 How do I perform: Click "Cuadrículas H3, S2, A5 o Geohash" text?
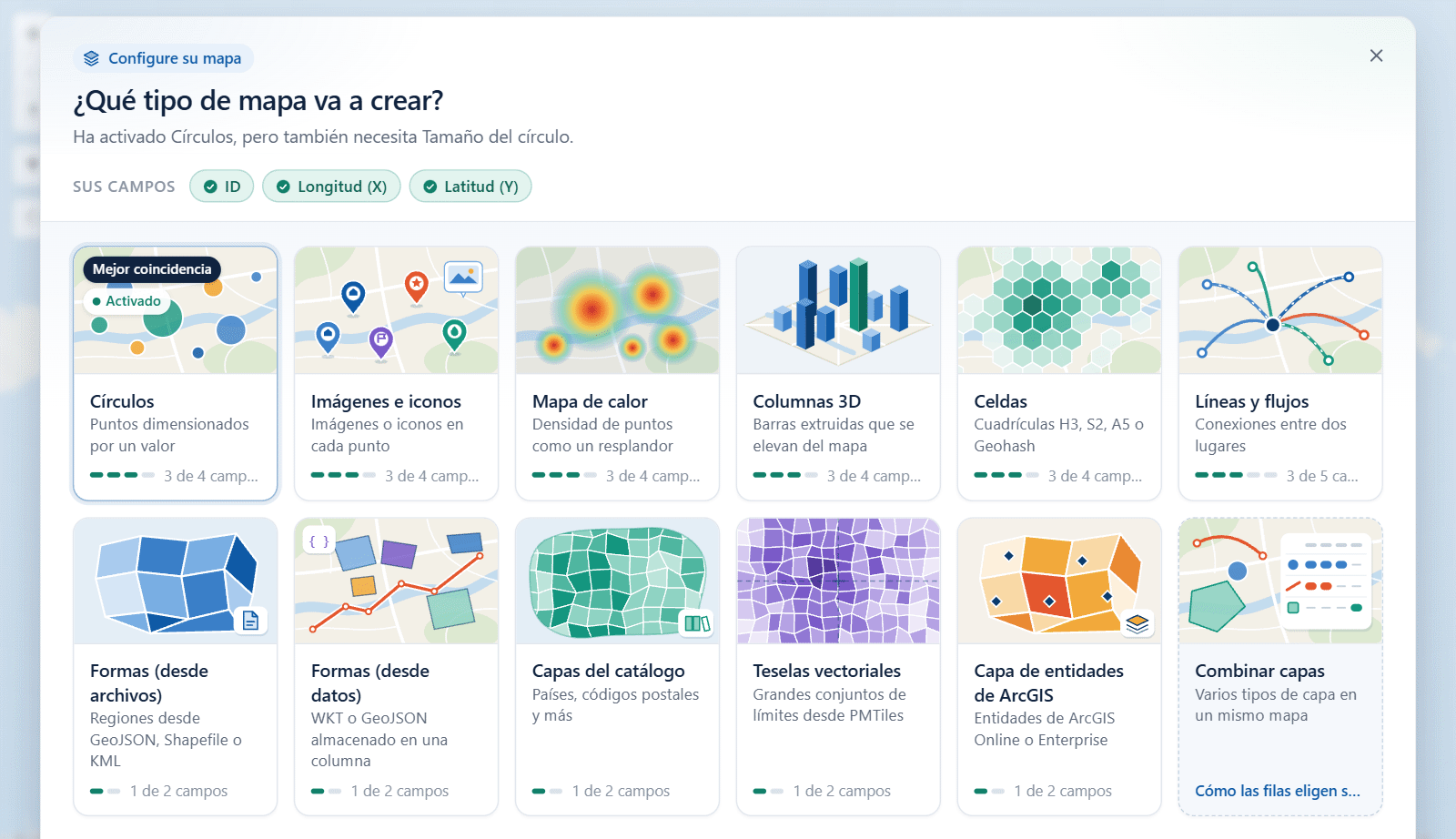[1058, 435]
